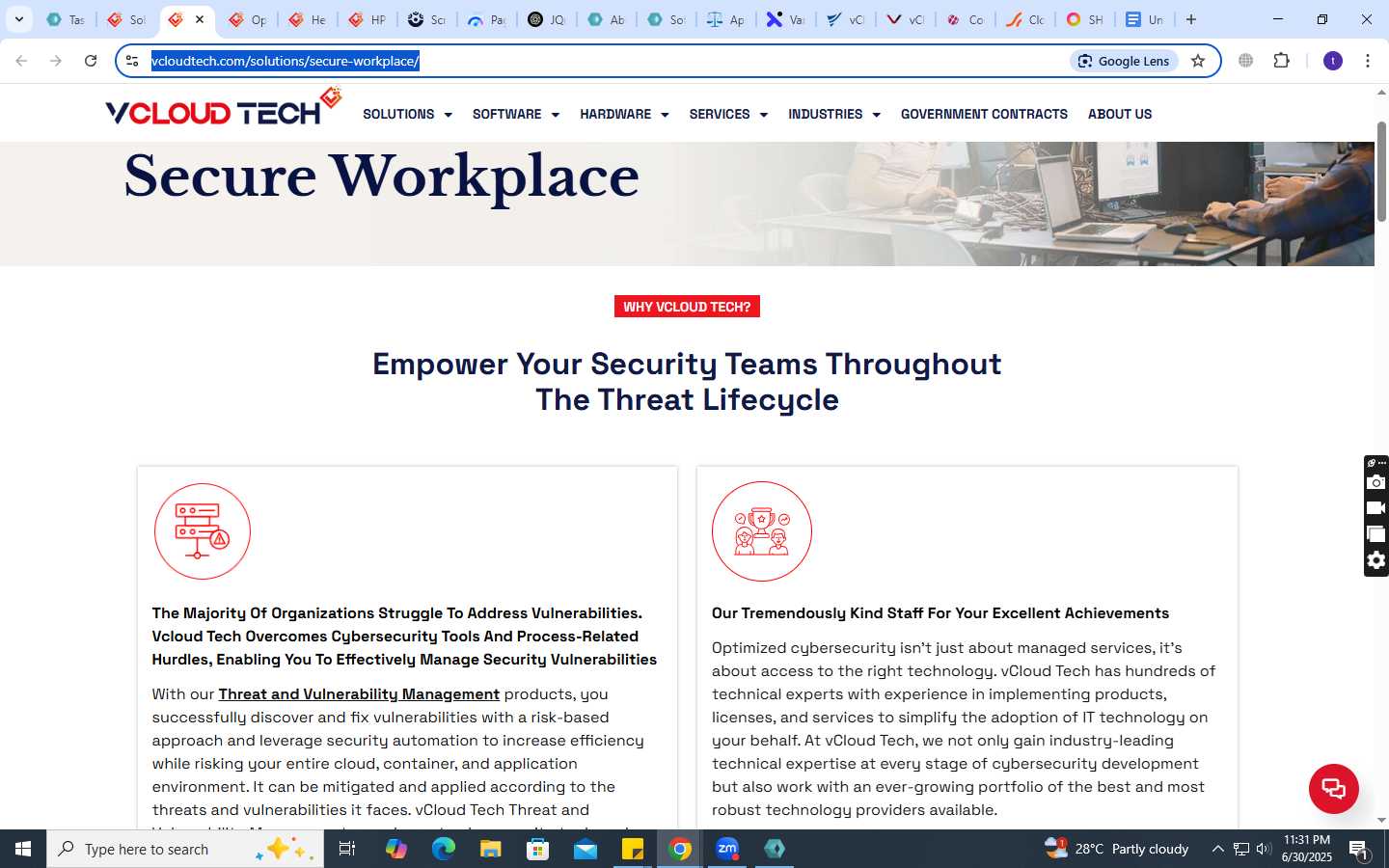Open Microsoft Store from the taskbar
Image resolution: width=1389 pixels, height=868 pixels.
point(537,849)
